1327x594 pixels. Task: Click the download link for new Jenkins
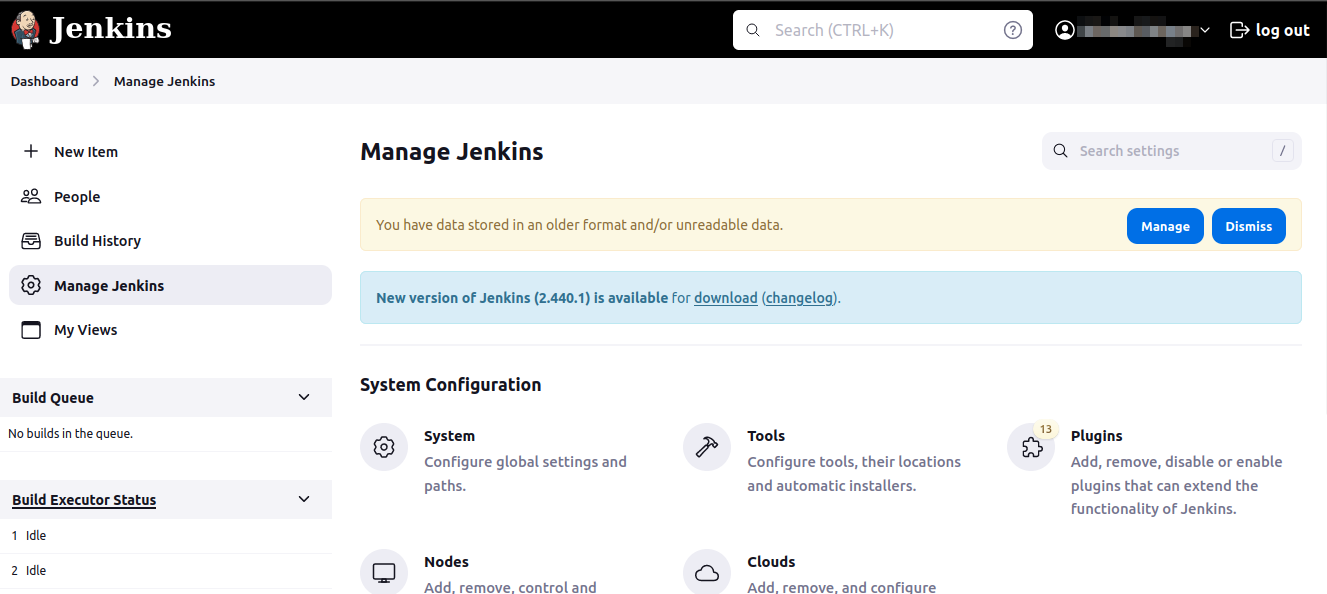point(726,298)
